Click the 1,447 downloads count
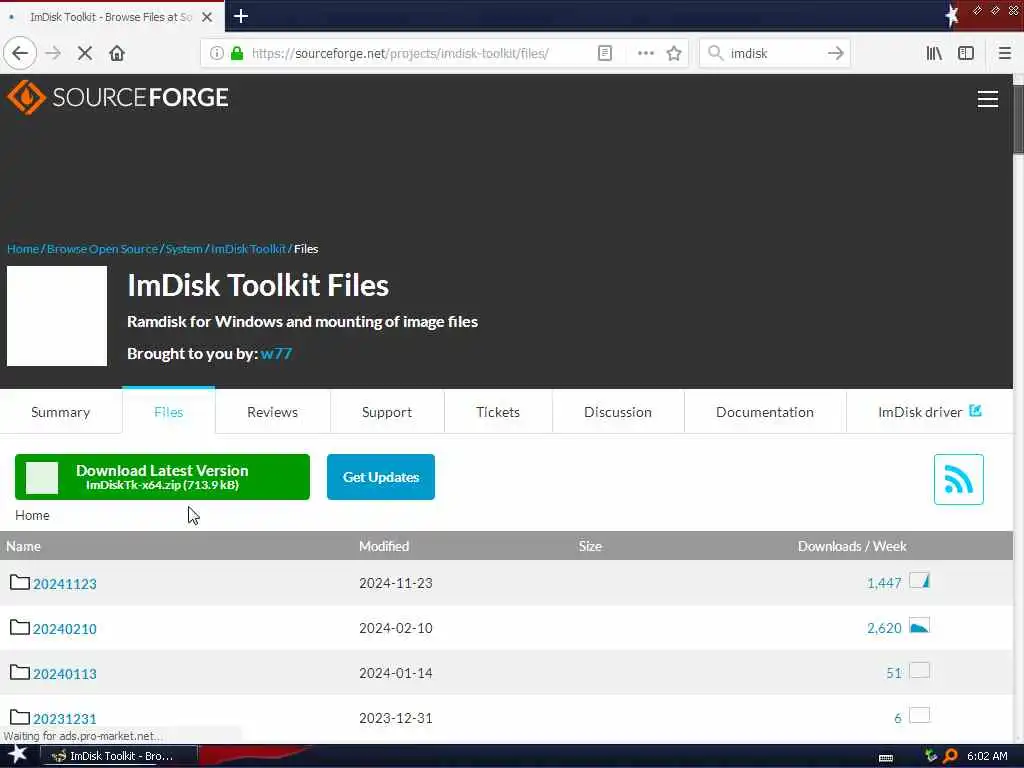This screenshot has width=1024, height=768. (884, 583)
